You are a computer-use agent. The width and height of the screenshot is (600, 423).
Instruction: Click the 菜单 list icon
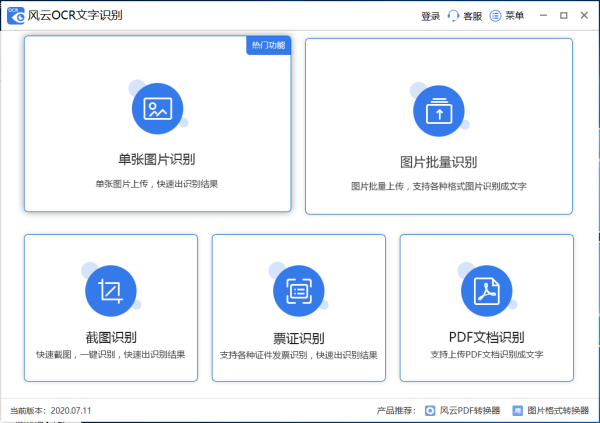pos(495,16)
